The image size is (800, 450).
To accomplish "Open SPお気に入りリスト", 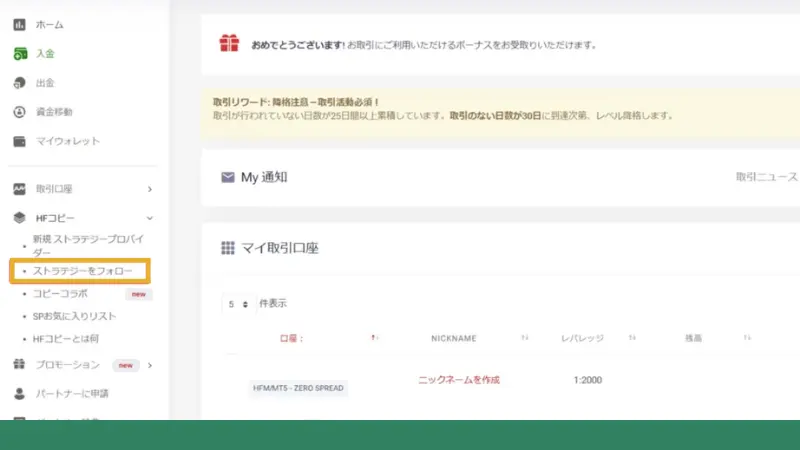I will point(74,316).
